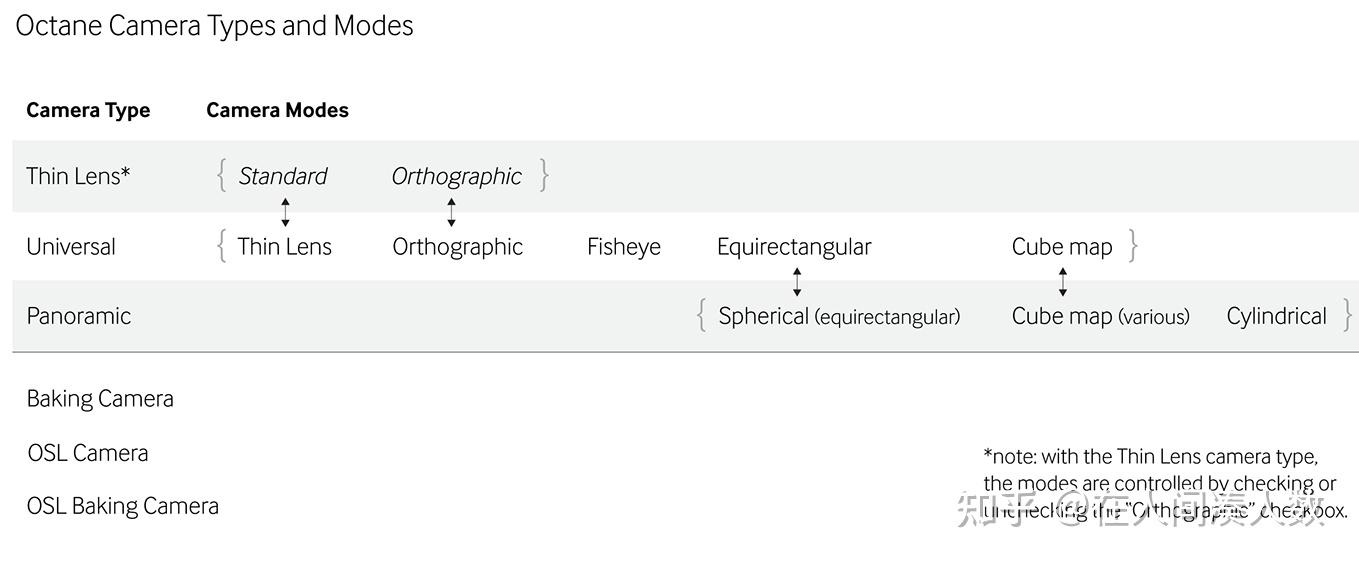Click the italic Orthographic mode in Thin Lens row
Screen dimensions: 1359x564
(456, 176)
